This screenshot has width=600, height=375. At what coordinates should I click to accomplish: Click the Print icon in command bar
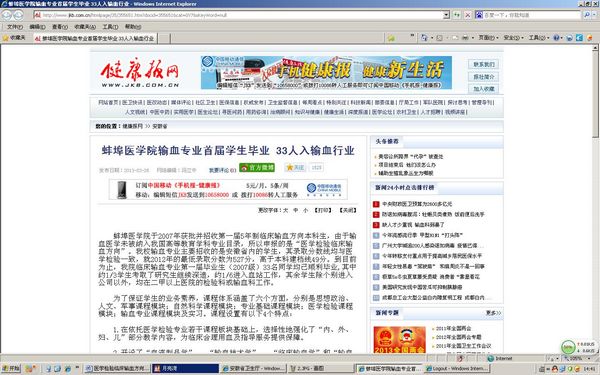pos(465,38)
